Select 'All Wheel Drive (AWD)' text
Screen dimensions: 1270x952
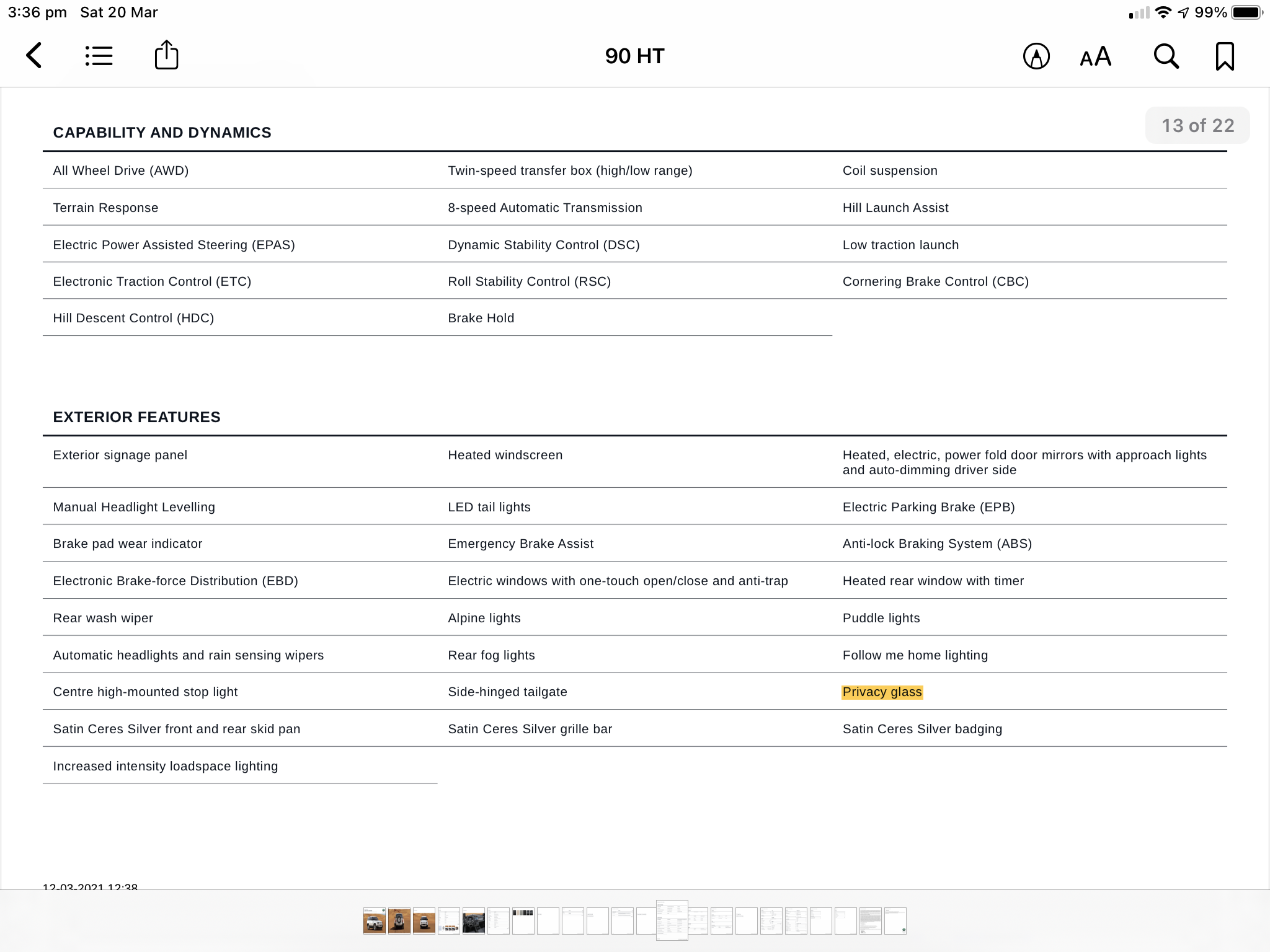[x=121, y=170]
